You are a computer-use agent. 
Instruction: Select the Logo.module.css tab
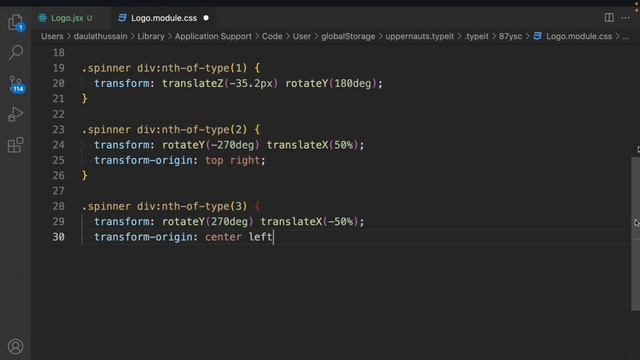[163, 18]
